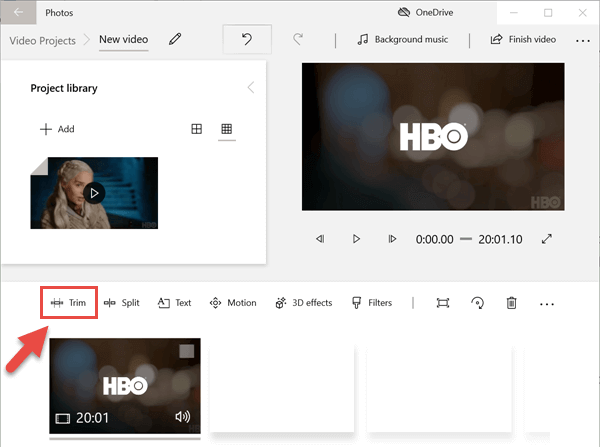Add media to the Project library

tap(57, 129)
